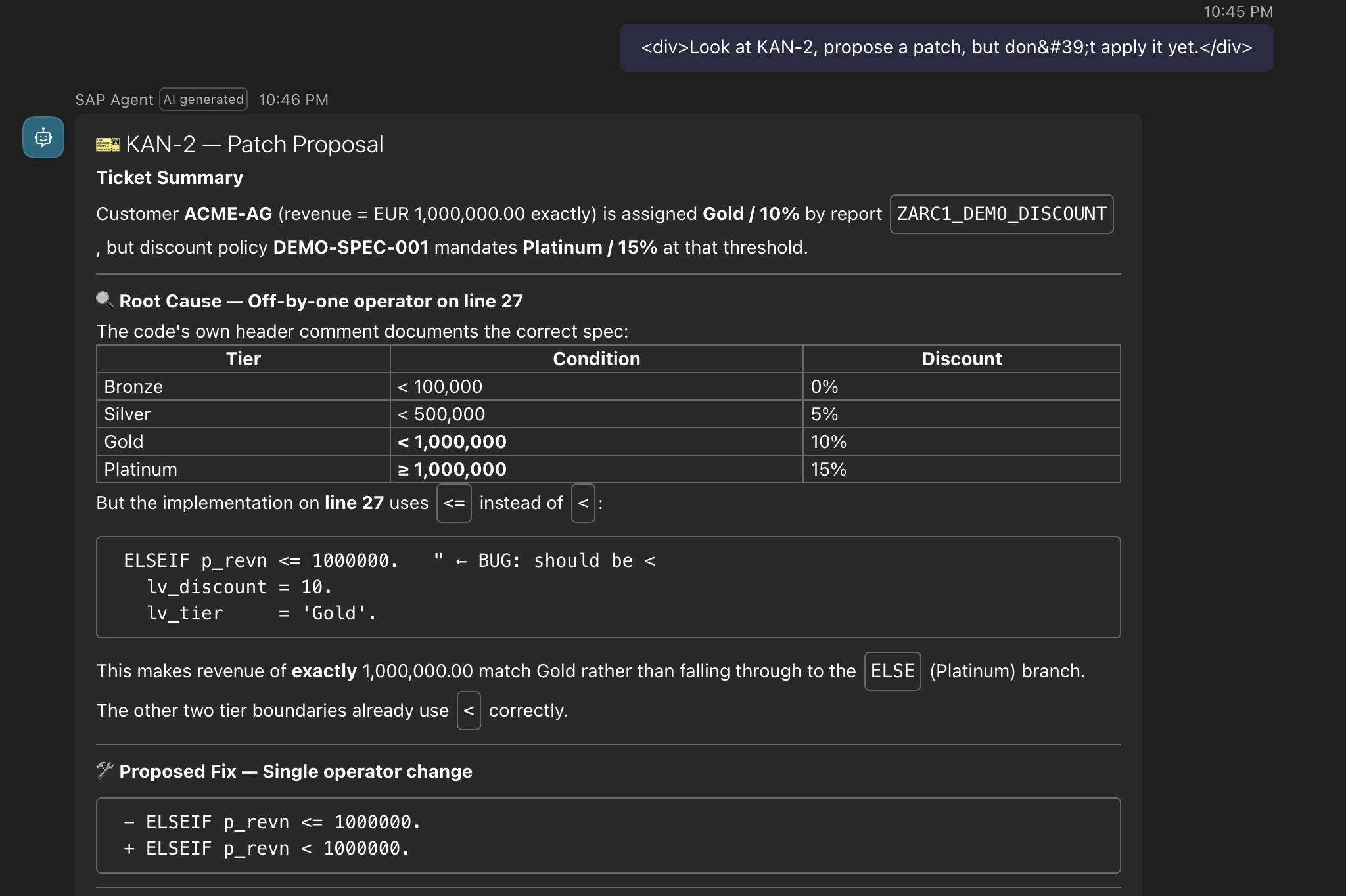Click the bold 'ACME-AG' customer name
This screenshot has width=1346, height=896.
pos(228,214)
